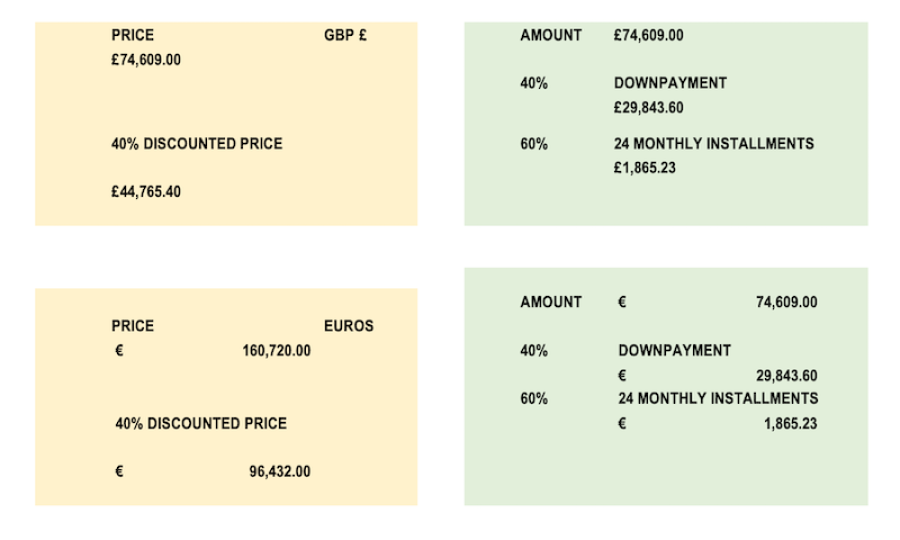Select 40% DISCOUNTED PRICE above £44,765.40
900x540 pixels.
point(196,144)
